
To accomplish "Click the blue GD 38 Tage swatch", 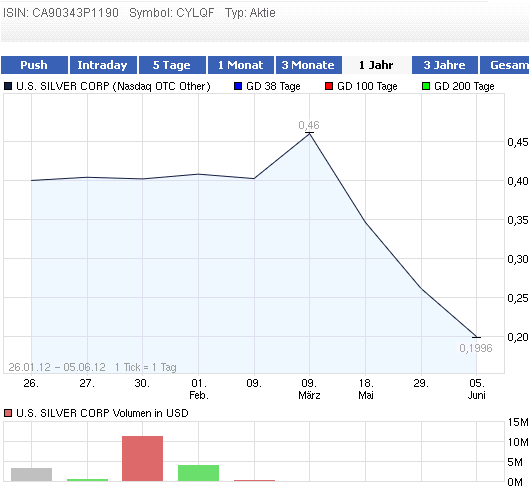I will click(x=238, y=86).
